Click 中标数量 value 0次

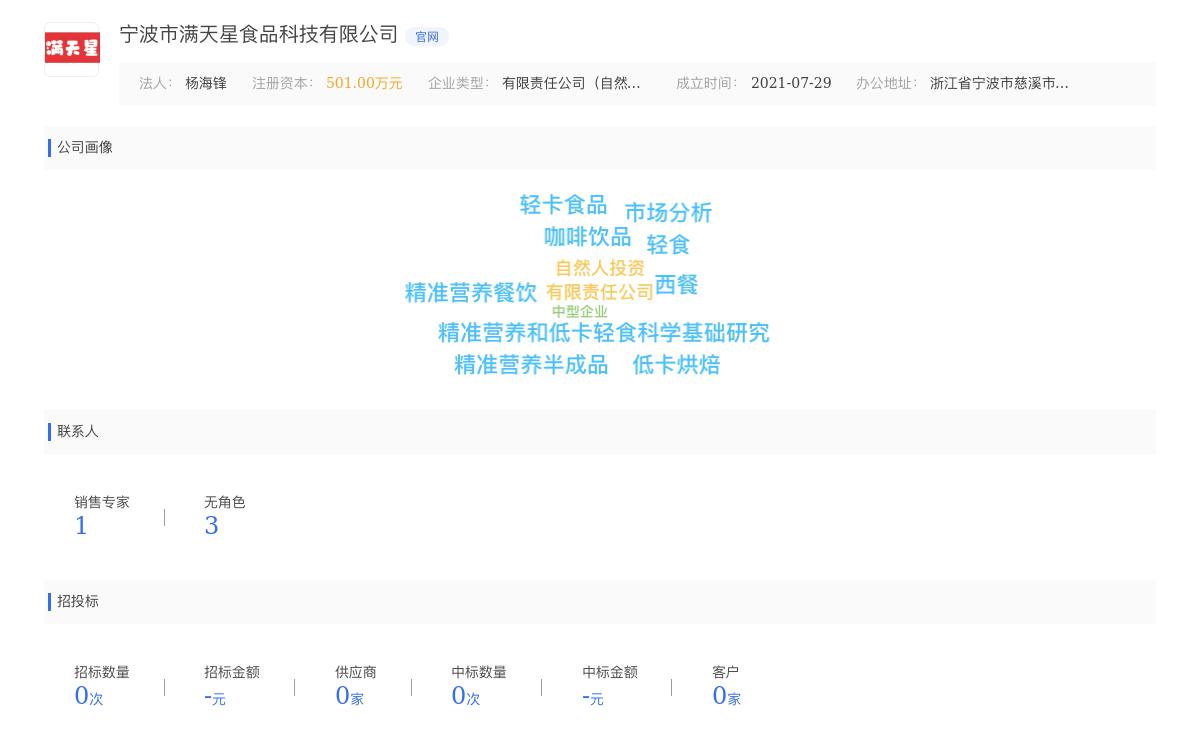point(466,696)
